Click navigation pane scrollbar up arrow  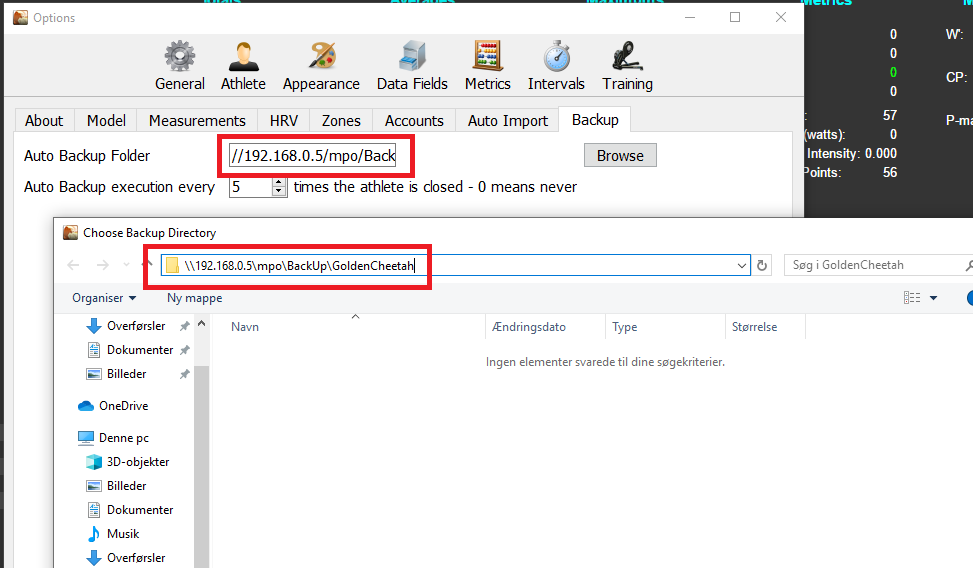point(201,323)
